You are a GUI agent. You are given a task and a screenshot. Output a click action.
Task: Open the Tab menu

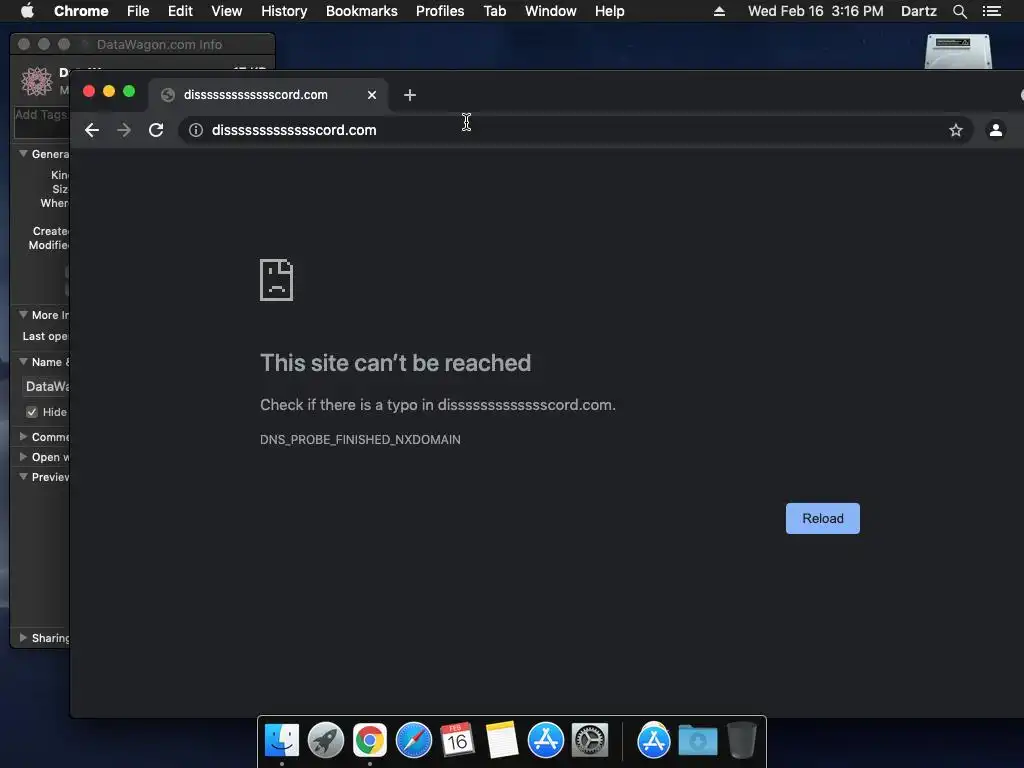tap(494, 11)
